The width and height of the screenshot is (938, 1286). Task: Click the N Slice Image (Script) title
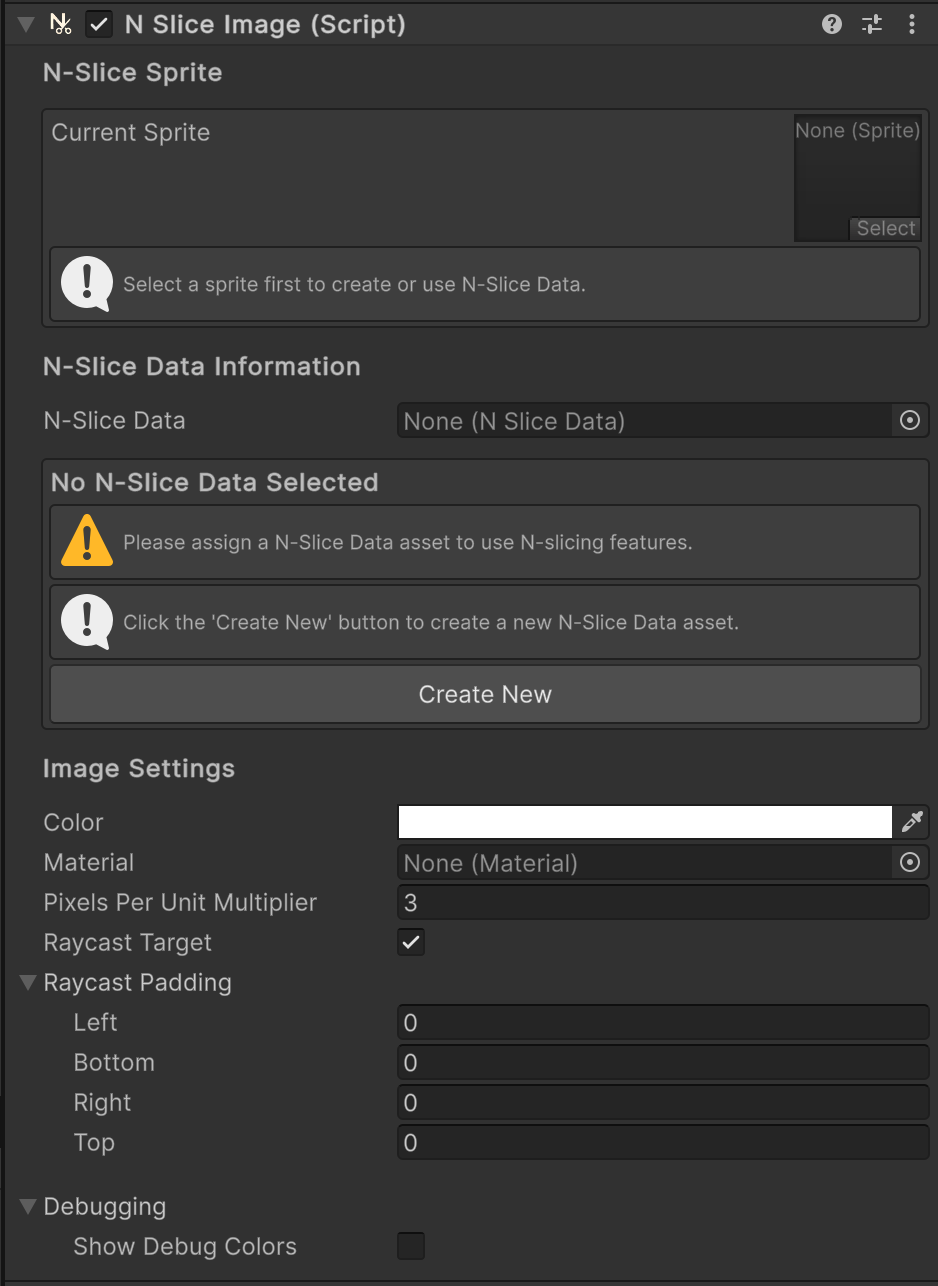[x=265, y=25]
